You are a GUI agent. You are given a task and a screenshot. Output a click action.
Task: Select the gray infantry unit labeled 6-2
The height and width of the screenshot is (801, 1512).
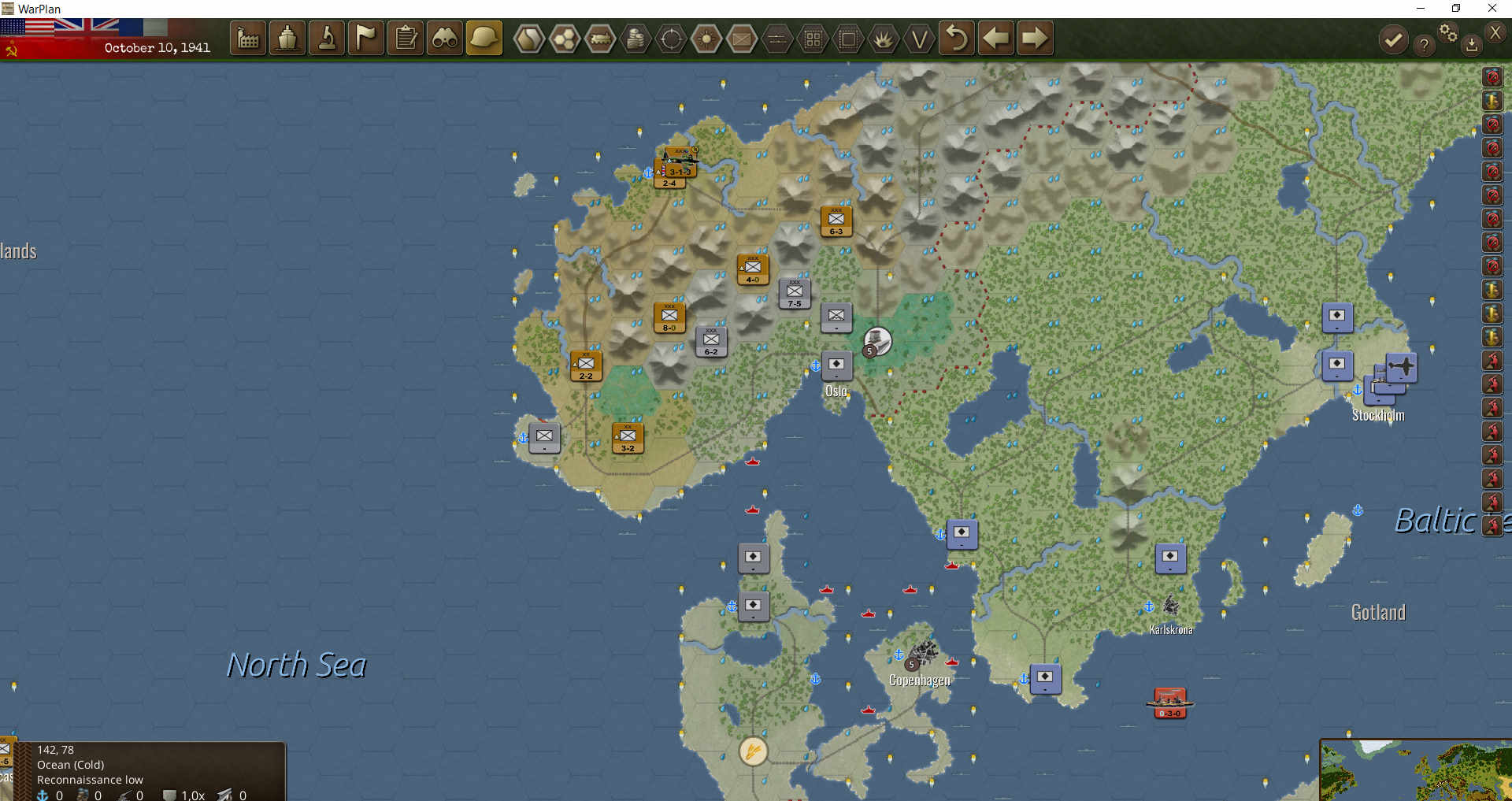pyautogui.click(x=711, y=342)
